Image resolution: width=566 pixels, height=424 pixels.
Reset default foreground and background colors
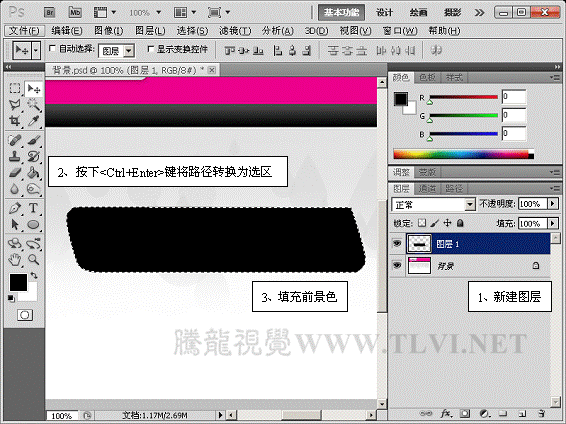pyautogui.click(x=11, y=298)
